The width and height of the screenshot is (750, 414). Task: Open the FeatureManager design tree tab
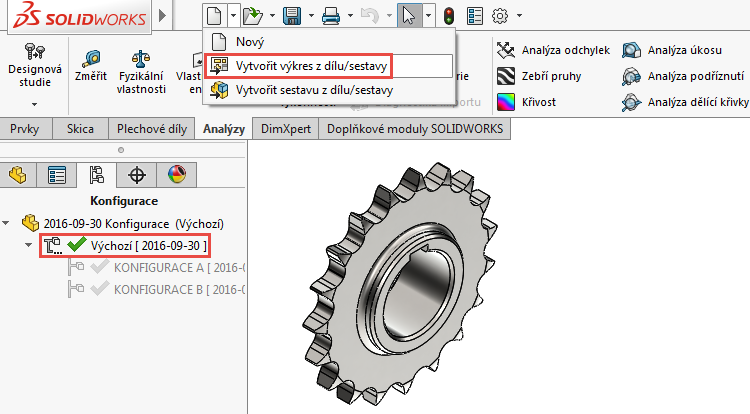[x=18, y=175]
